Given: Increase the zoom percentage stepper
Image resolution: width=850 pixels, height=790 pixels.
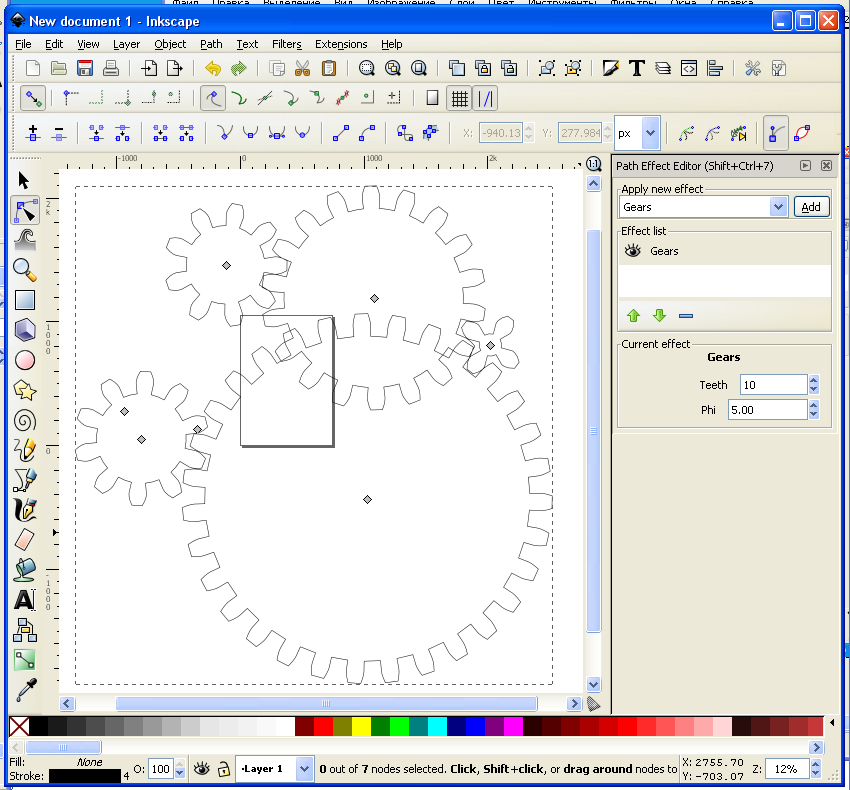Looking at the screenshot, I should click(x=815, y=764).
